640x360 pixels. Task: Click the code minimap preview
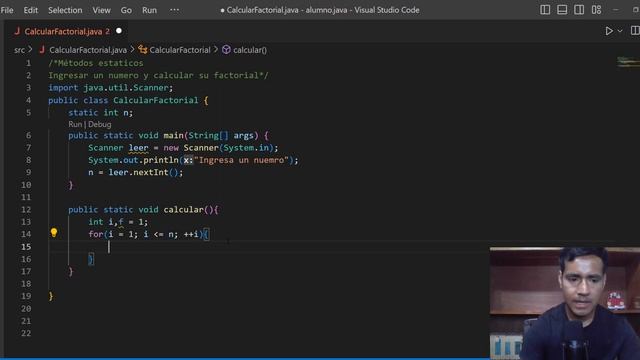[628, 62]
